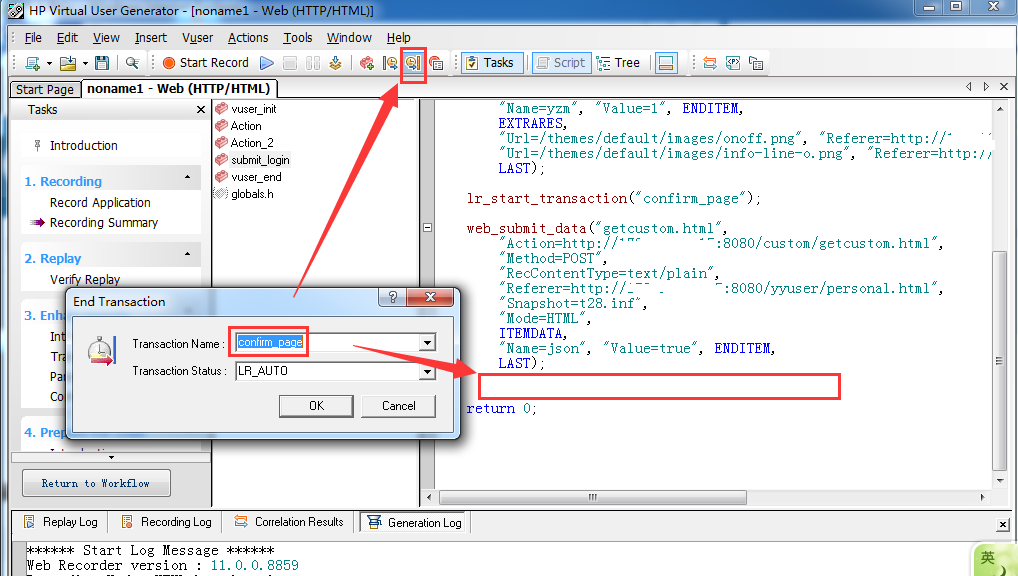Click the Parameter list <P> icon

pos(733,63)
